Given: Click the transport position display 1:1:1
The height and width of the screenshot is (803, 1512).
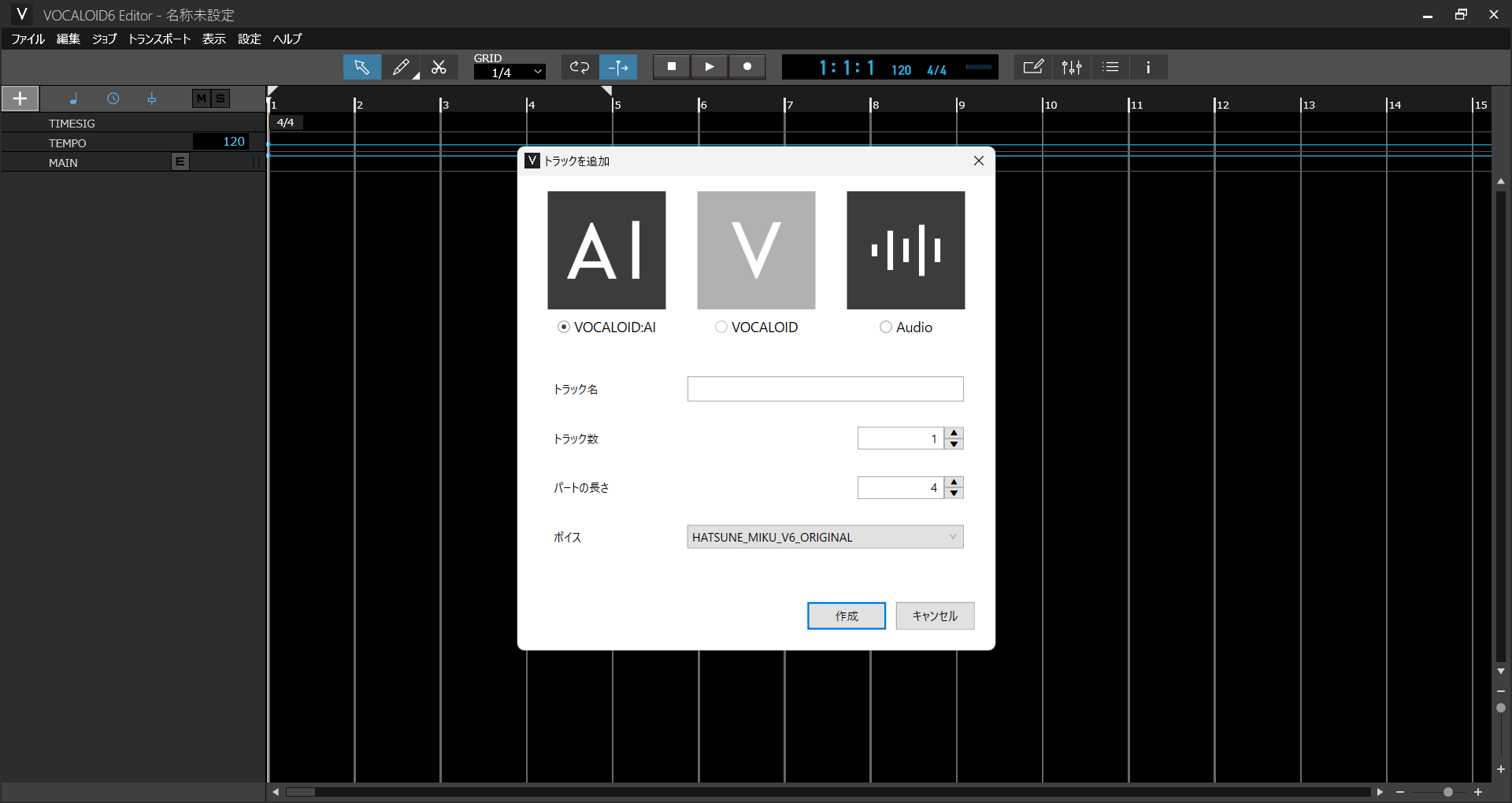Looking at the screenshot, I should click(847, 68).
